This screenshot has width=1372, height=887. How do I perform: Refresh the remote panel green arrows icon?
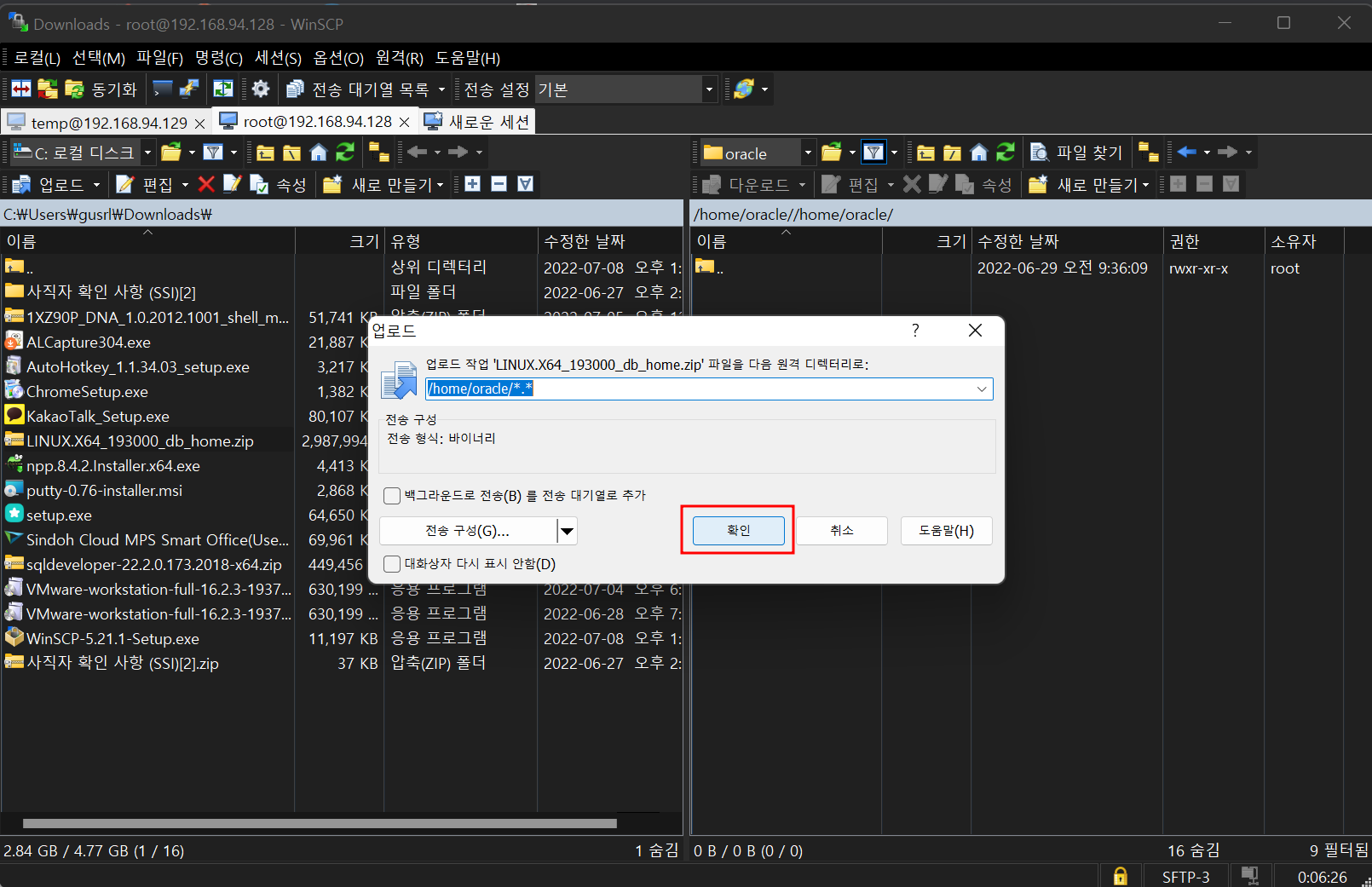1006,153
